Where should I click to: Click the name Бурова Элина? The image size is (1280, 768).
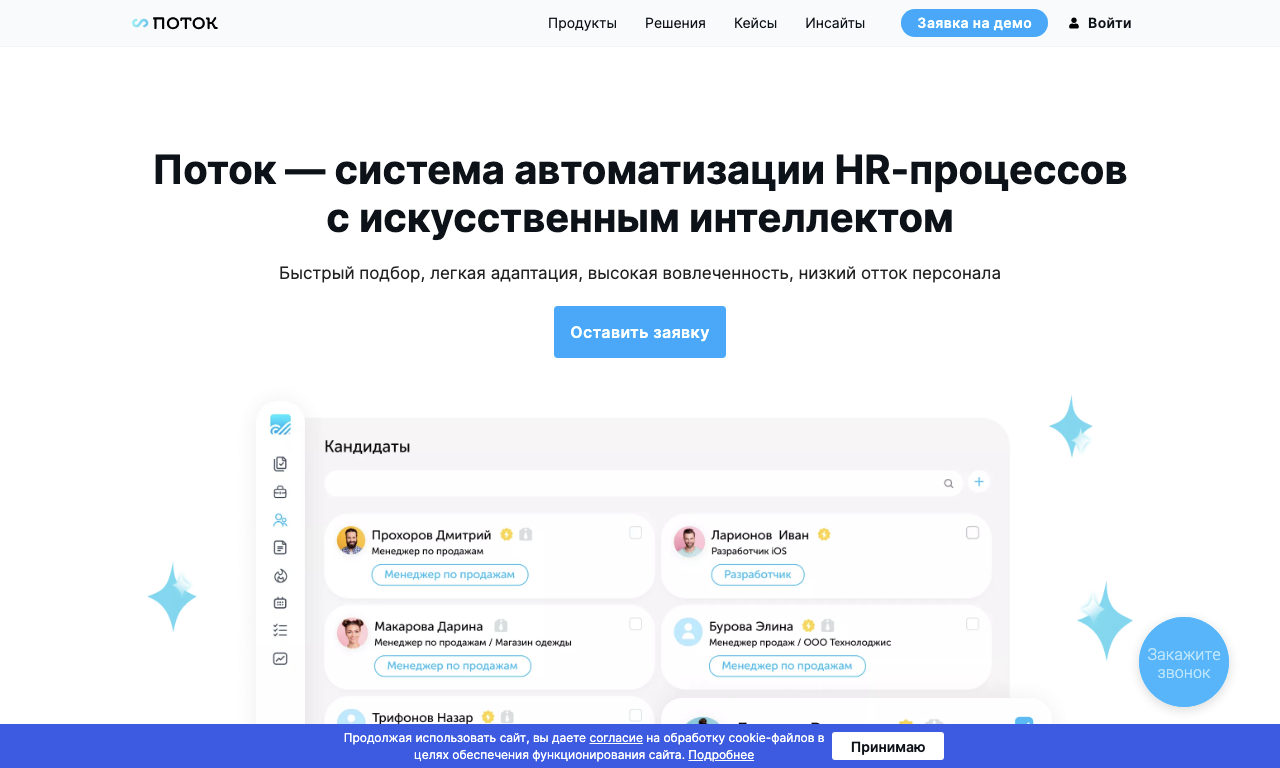(x=751, y=626)
